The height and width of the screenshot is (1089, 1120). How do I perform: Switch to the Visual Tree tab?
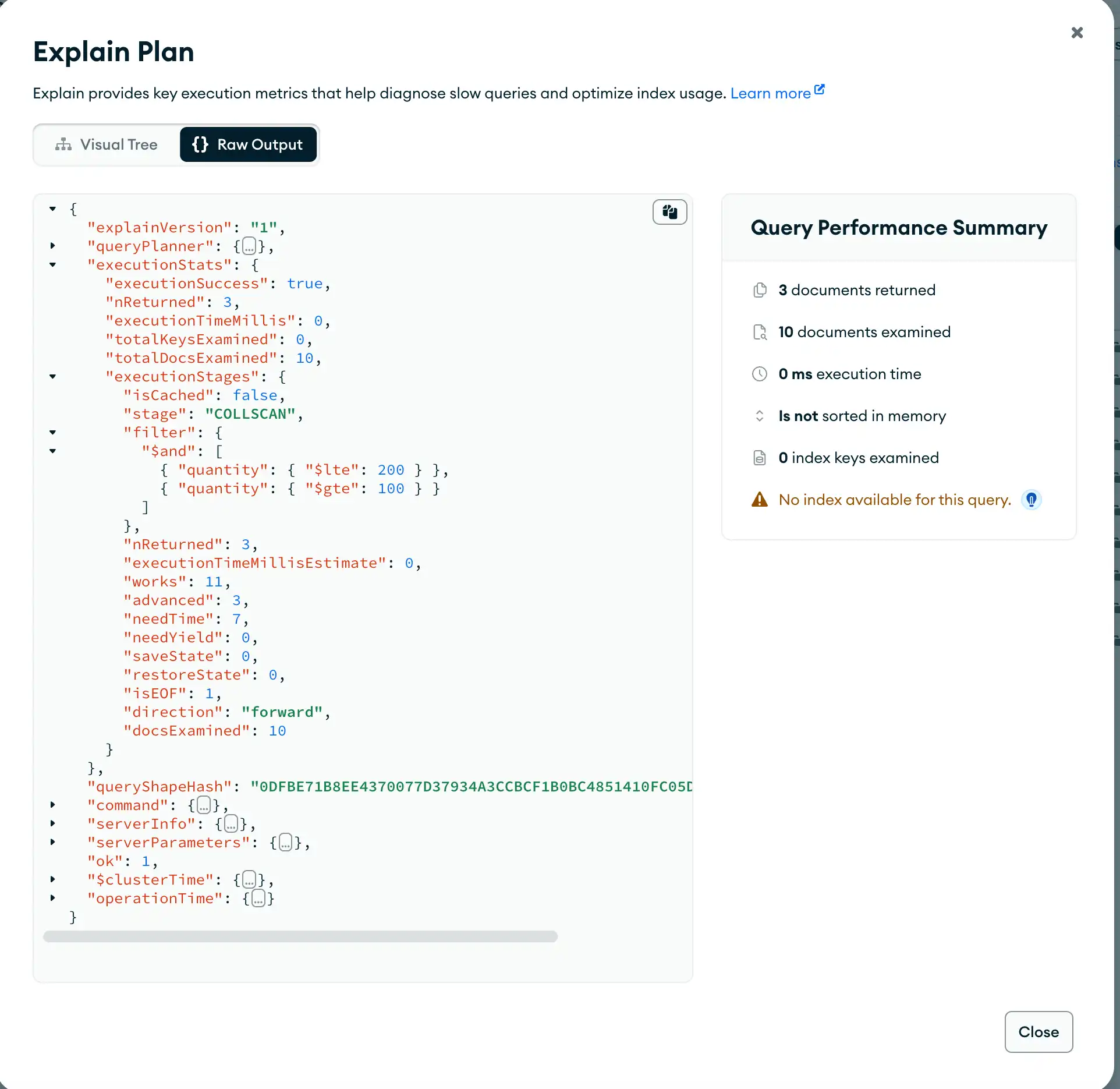107,144
